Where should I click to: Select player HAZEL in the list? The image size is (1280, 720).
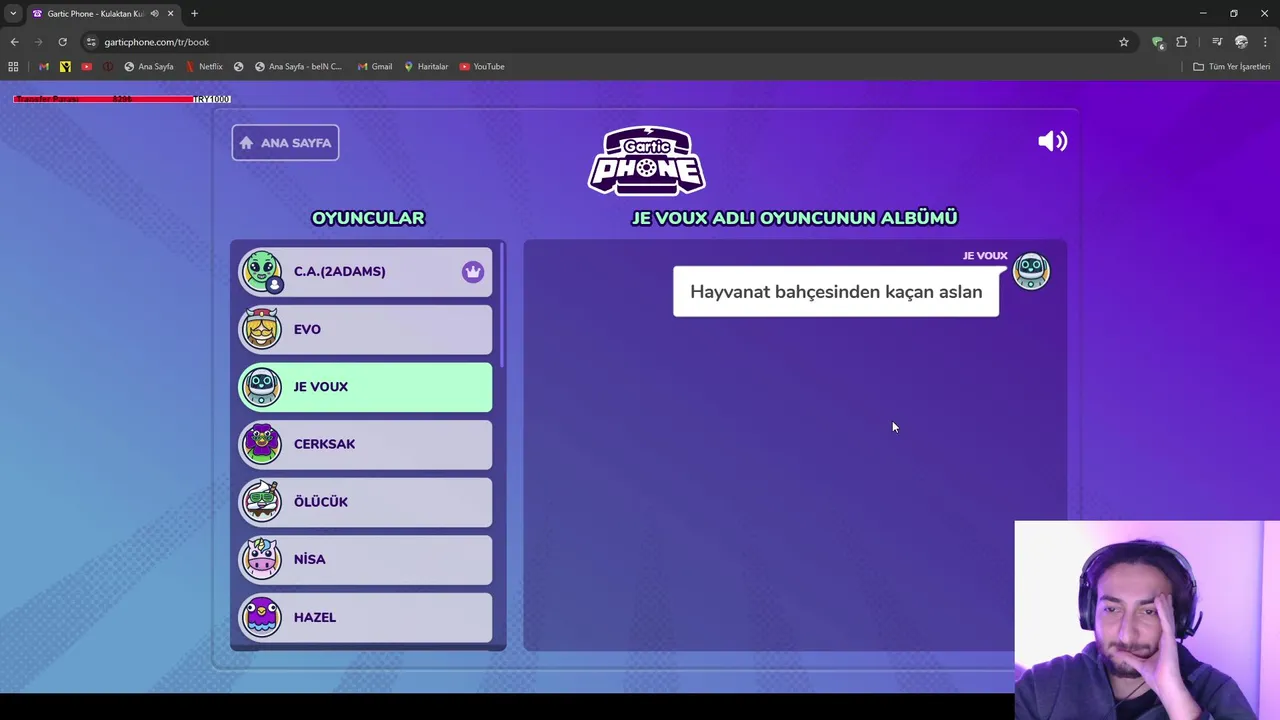tap(365, 617)
